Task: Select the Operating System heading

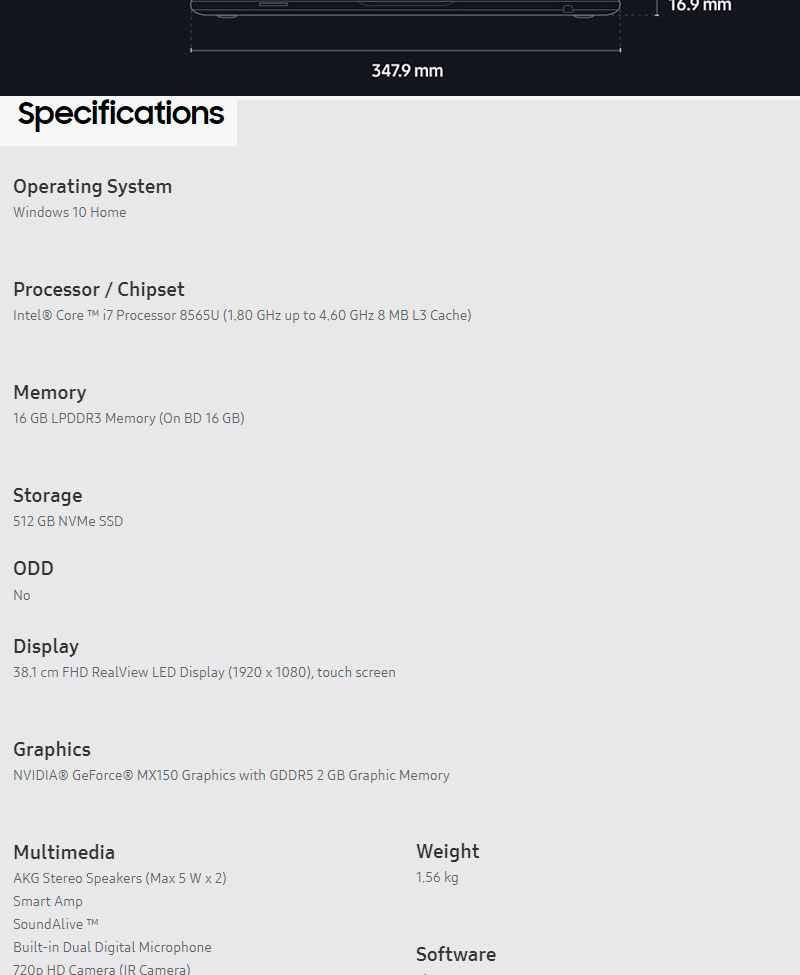Action: [92, 187]
